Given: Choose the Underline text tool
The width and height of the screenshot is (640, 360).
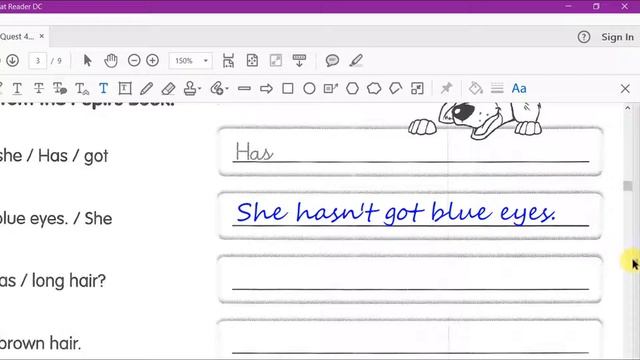Looking at the screenshot, I should (x=17, y=89).
